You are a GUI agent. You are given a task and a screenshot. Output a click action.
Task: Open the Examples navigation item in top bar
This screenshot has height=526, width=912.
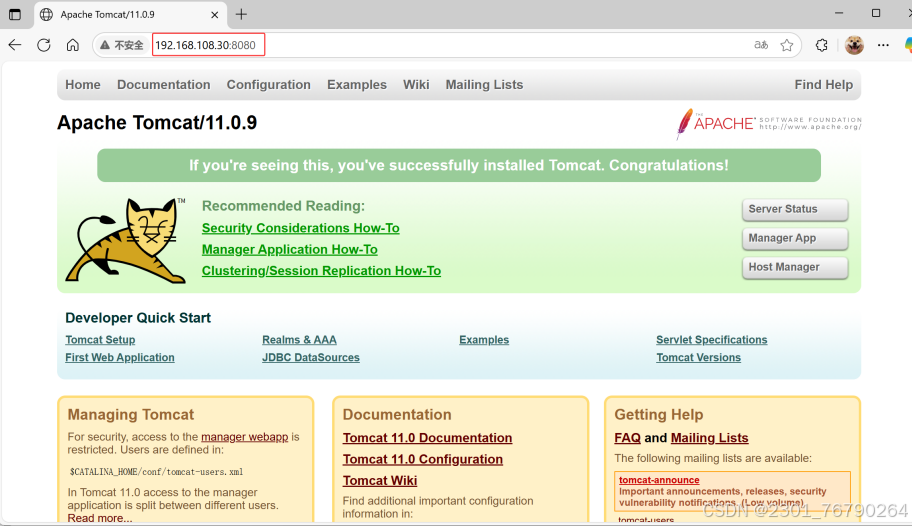[357, 85]
